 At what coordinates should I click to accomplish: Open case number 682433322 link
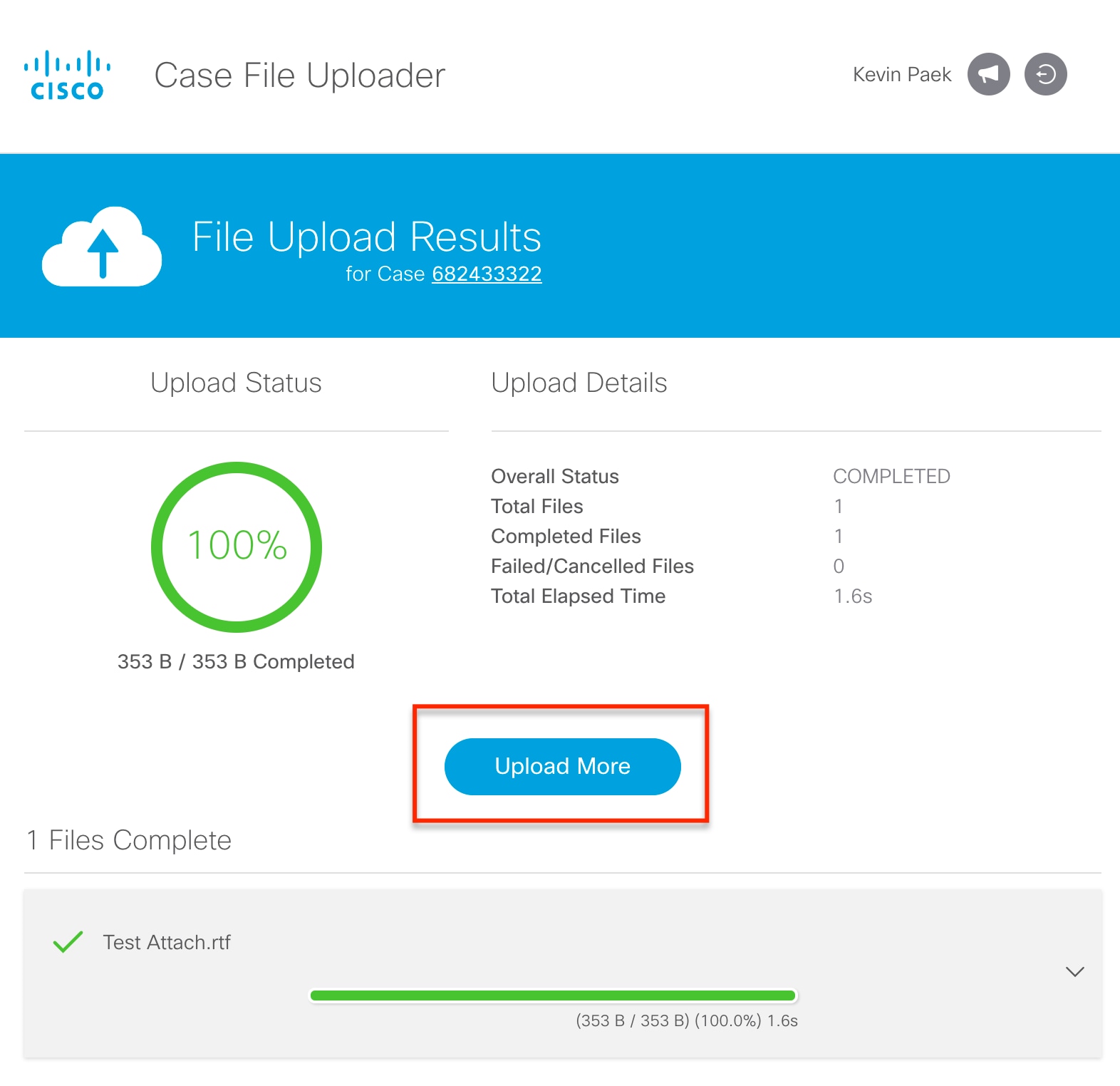pos(487,274)
